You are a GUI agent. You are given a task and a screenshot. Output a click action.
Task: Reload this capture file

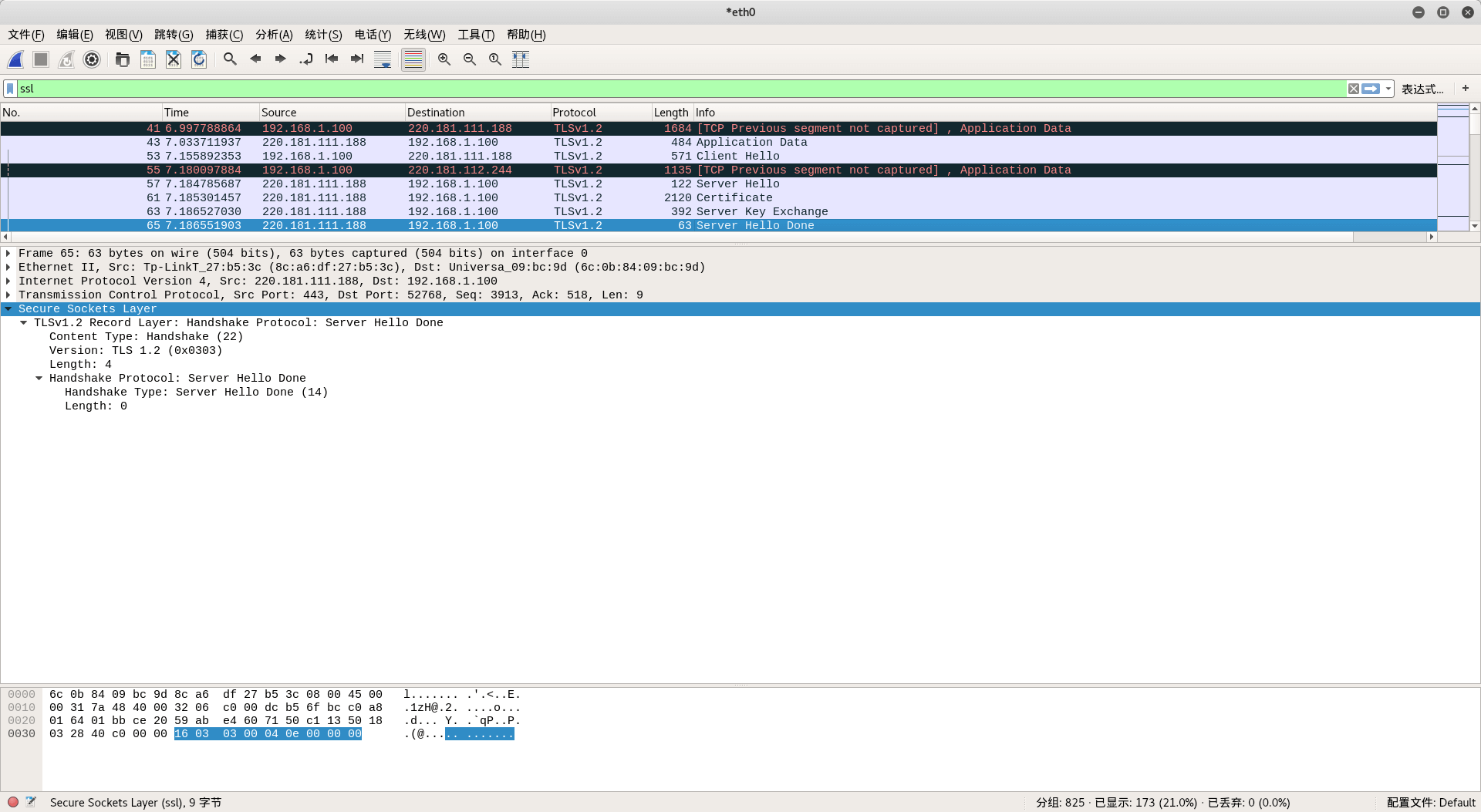point(199,59)
